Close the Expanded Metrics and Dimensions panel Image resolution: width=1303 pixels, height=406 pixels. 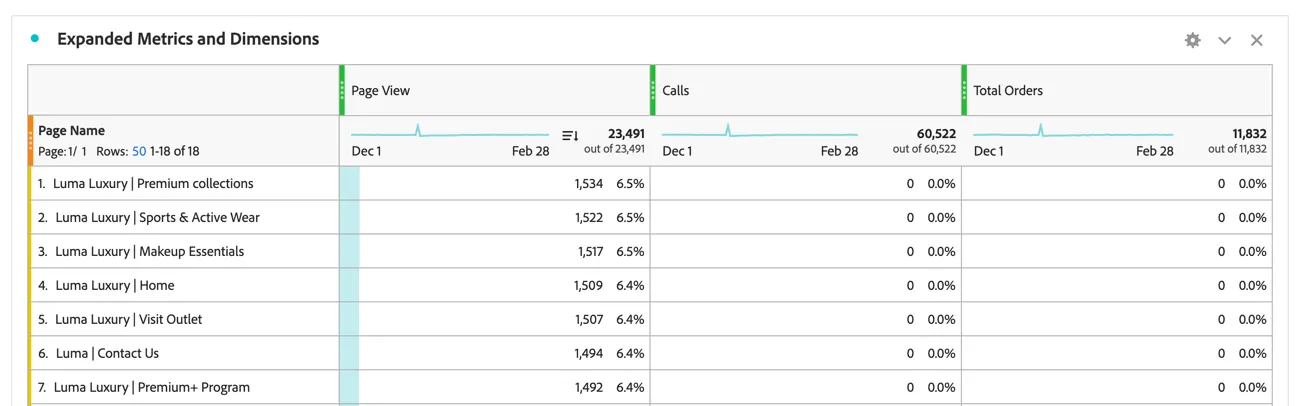point(1257,40)
